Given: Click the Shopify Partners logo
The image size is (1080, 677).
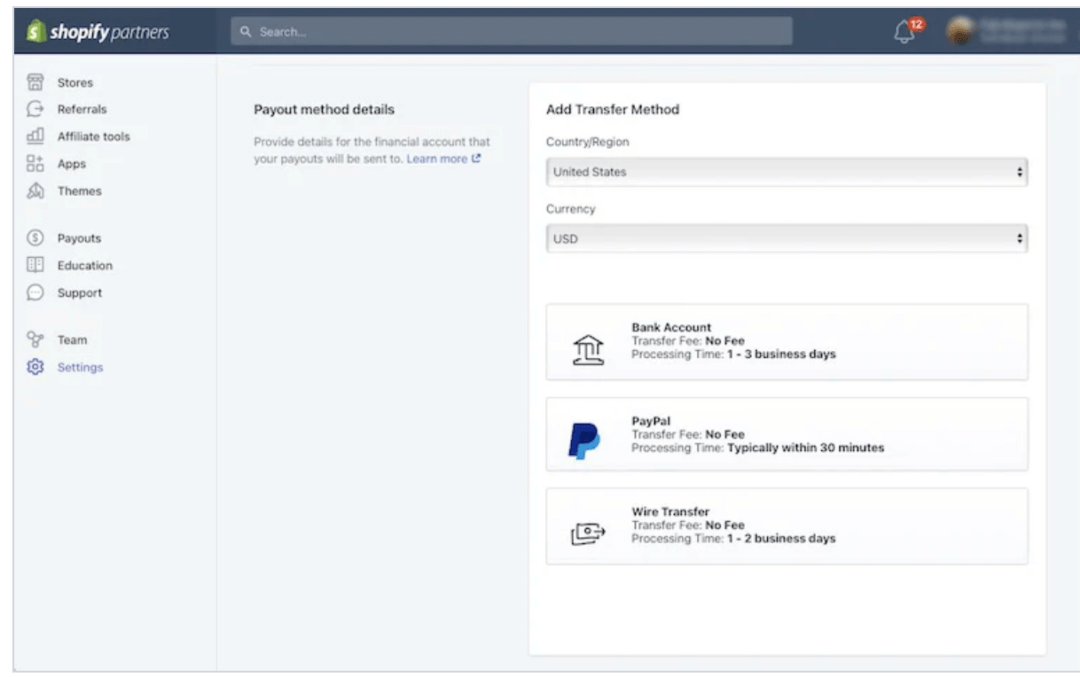Looking at the screenshot, I should coord(98,32).
